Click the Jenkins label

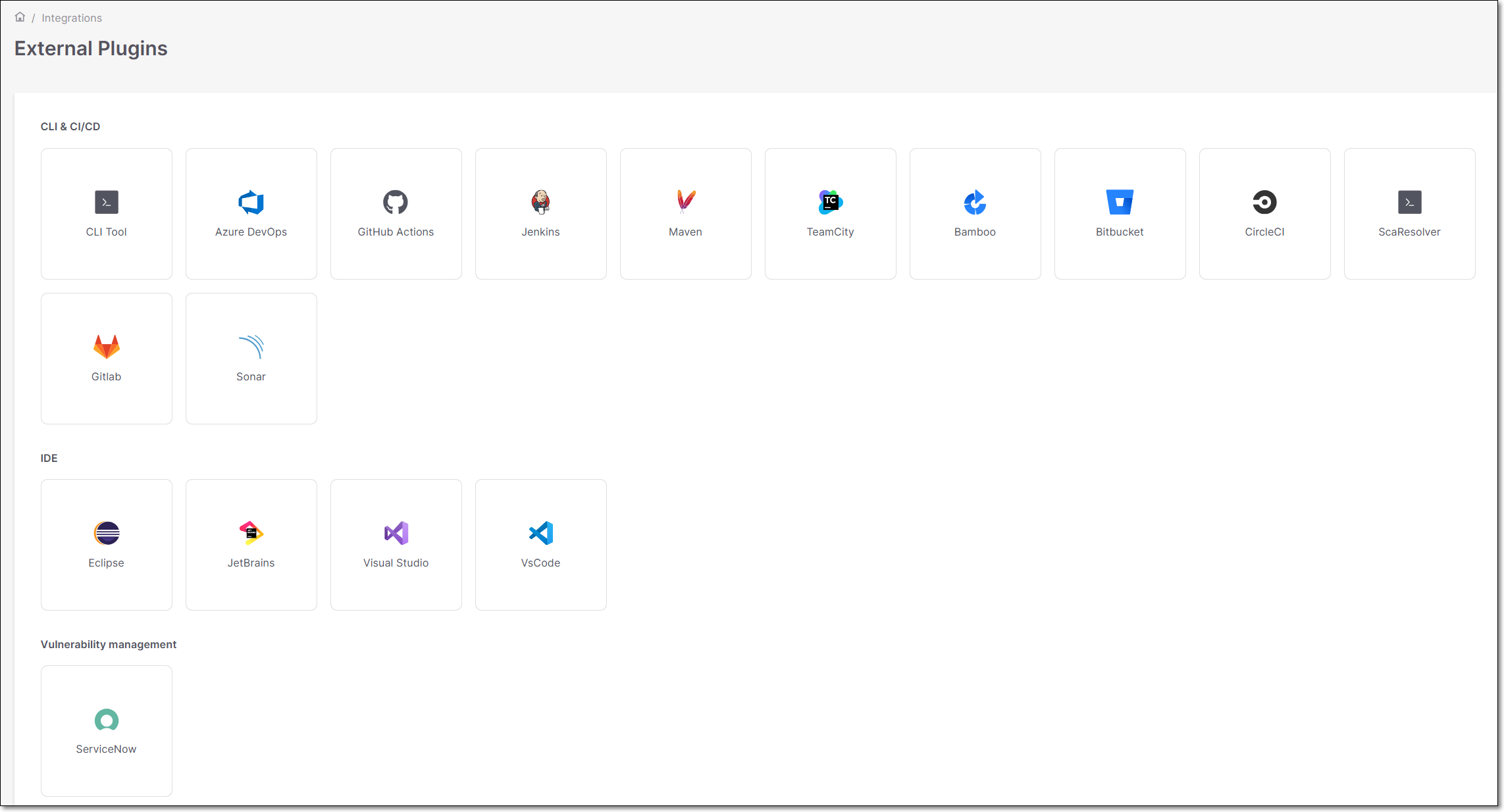541,232
